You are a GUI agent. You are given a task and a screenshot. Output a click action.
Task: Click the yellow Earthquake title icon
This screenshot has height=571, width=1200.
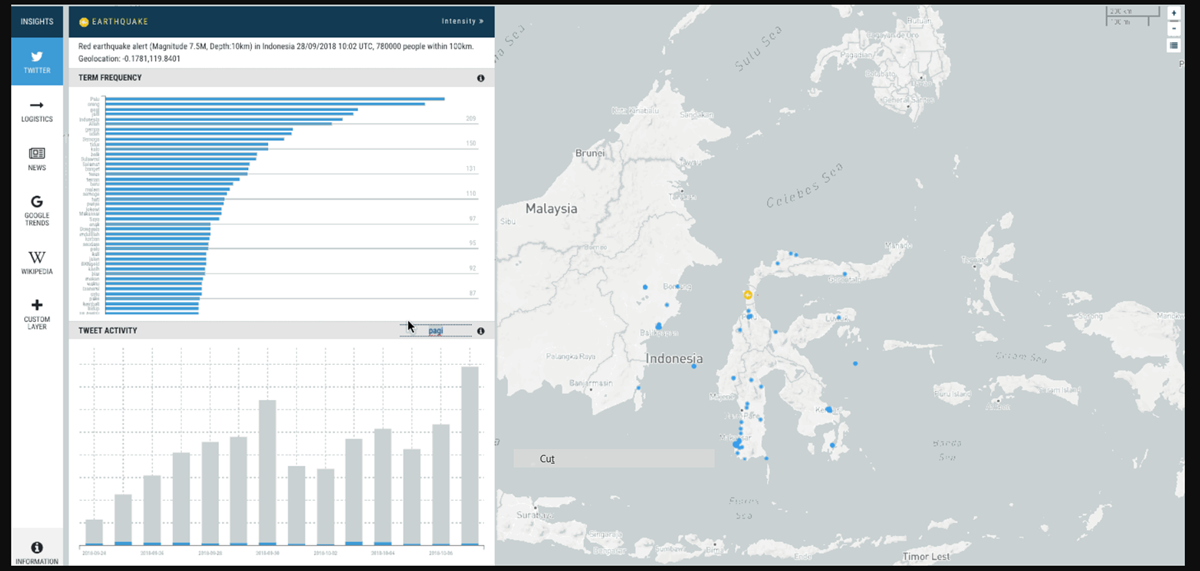84,21
